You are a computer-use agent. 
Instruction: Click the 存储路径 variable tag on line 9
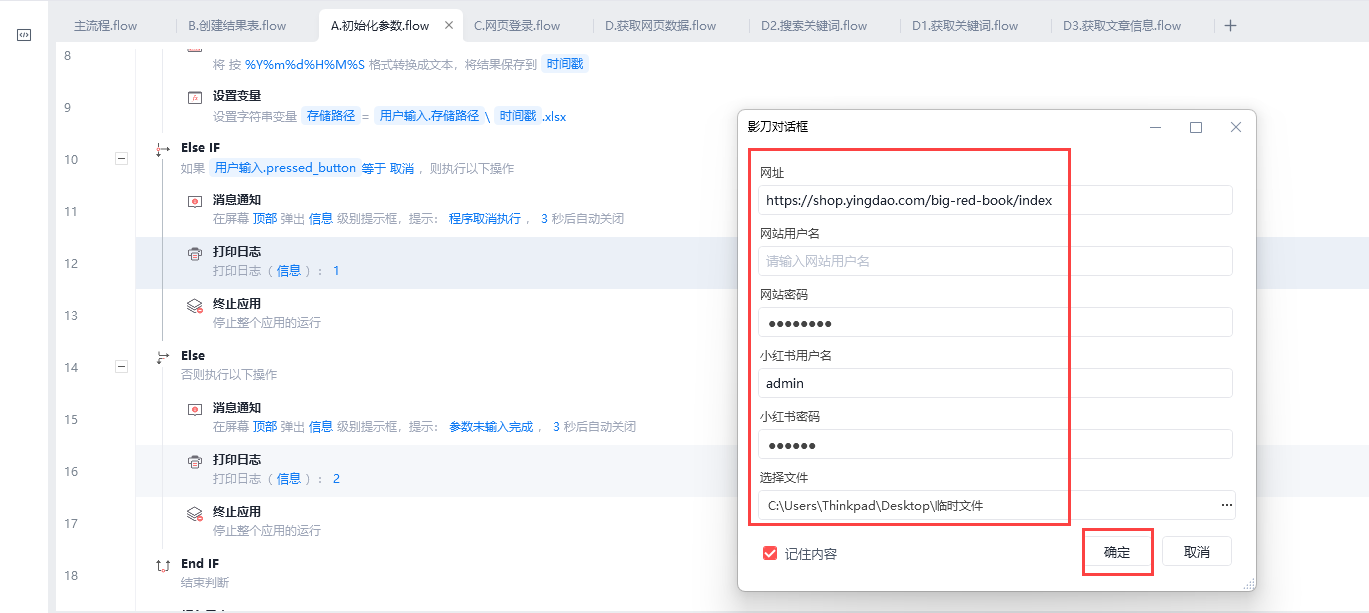click(x=331, y=116)
